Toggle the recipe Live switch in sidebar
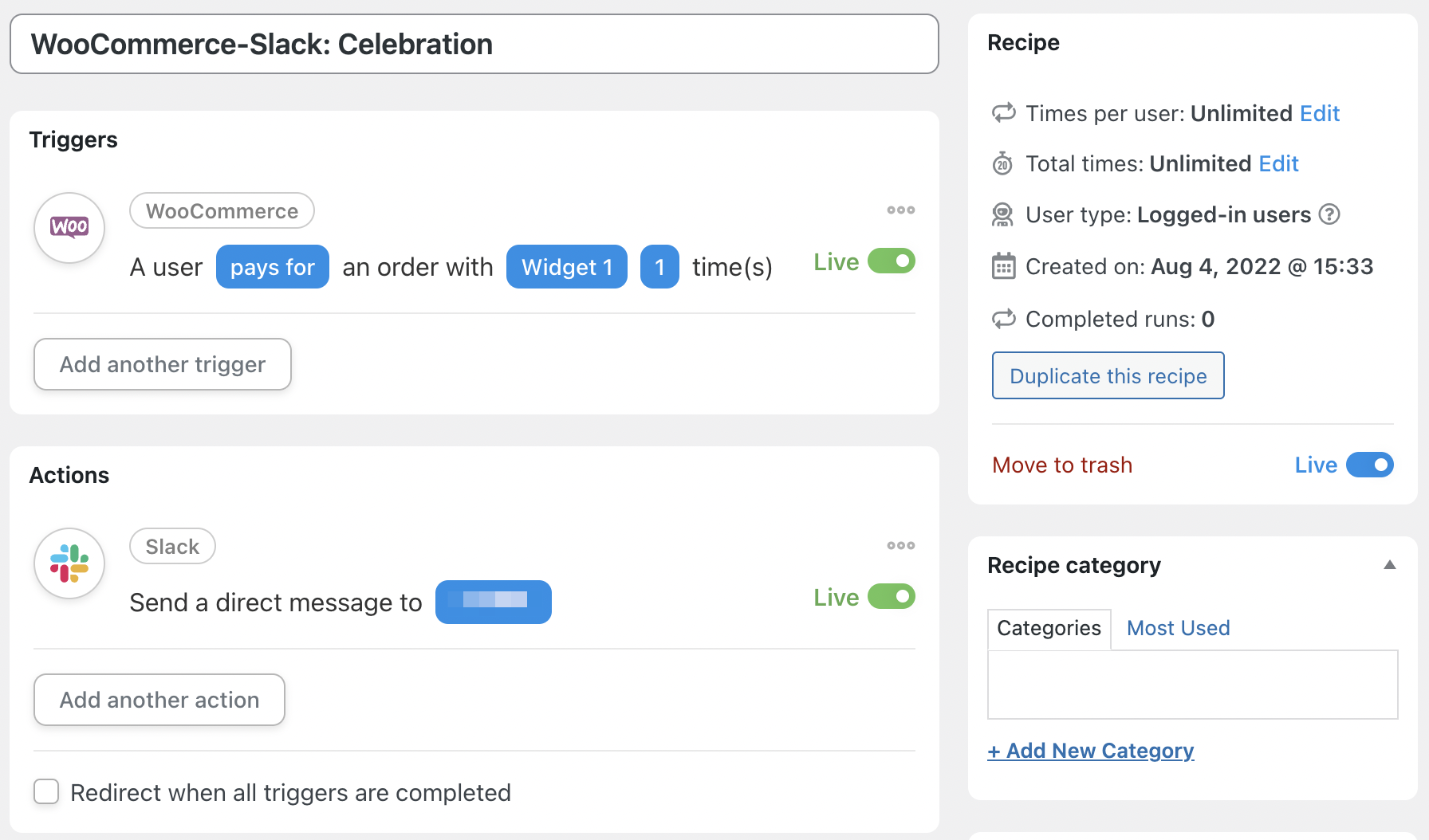The image size is (1429, 840). point(1370,465)
